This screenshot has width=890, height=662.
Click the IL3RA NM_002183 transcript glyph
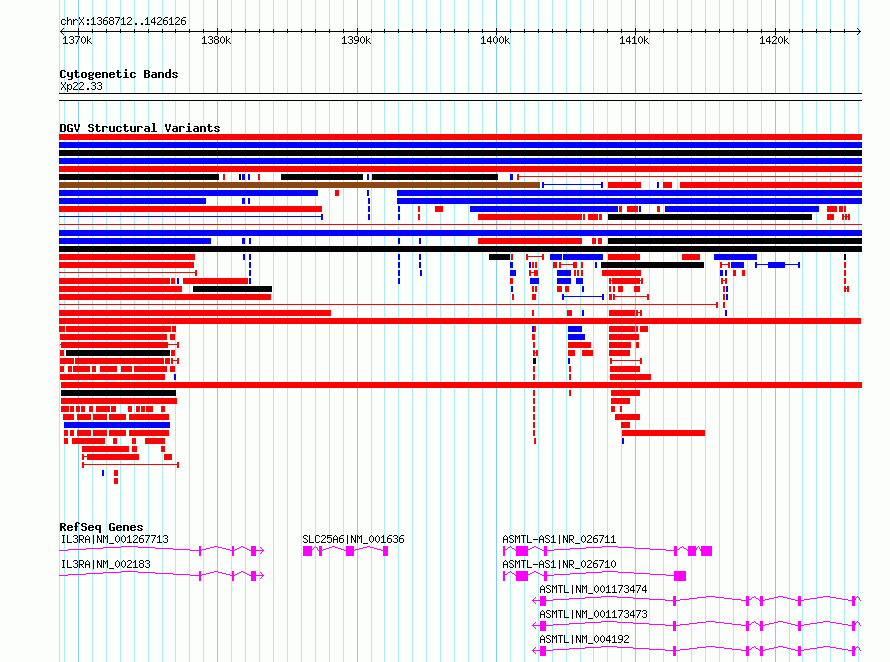(x=162, y=576)
